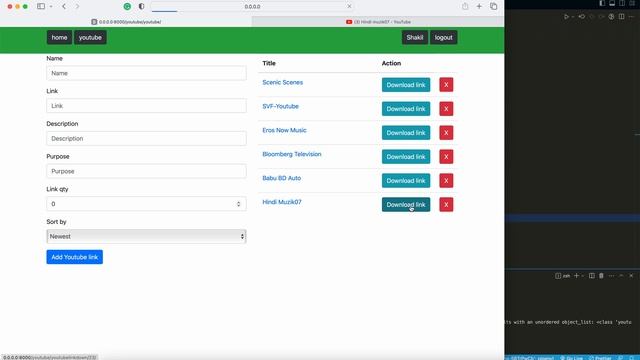Screen dimensions: 640x360
Task: Open the Sort by Newest dropdown
Action: (x=146, y=236)
